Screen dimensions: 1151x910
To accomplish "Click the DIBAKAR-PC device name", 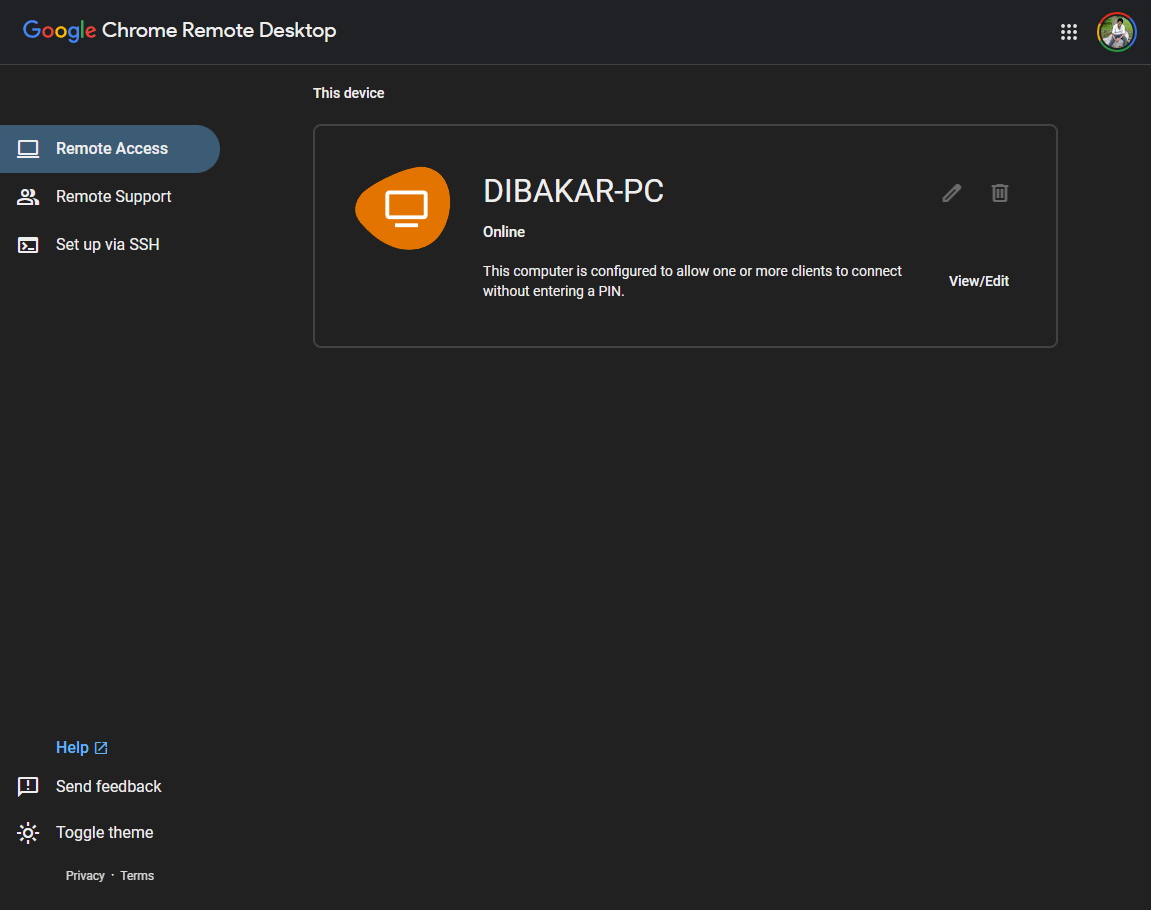I will coord(573,192).
